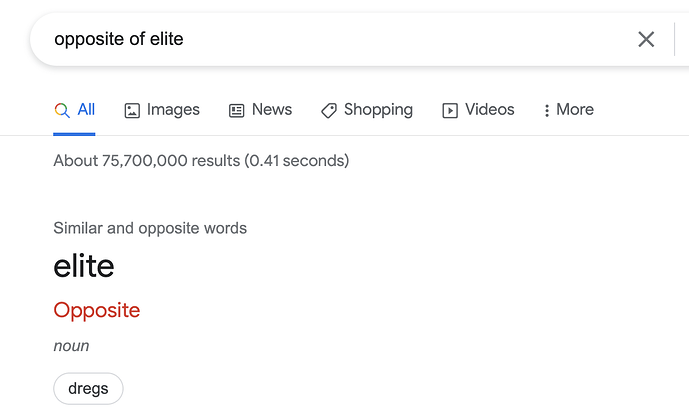Click the "Similar and opposite words" label
Viewport: 689px width, 414px height.
point(150,228)
